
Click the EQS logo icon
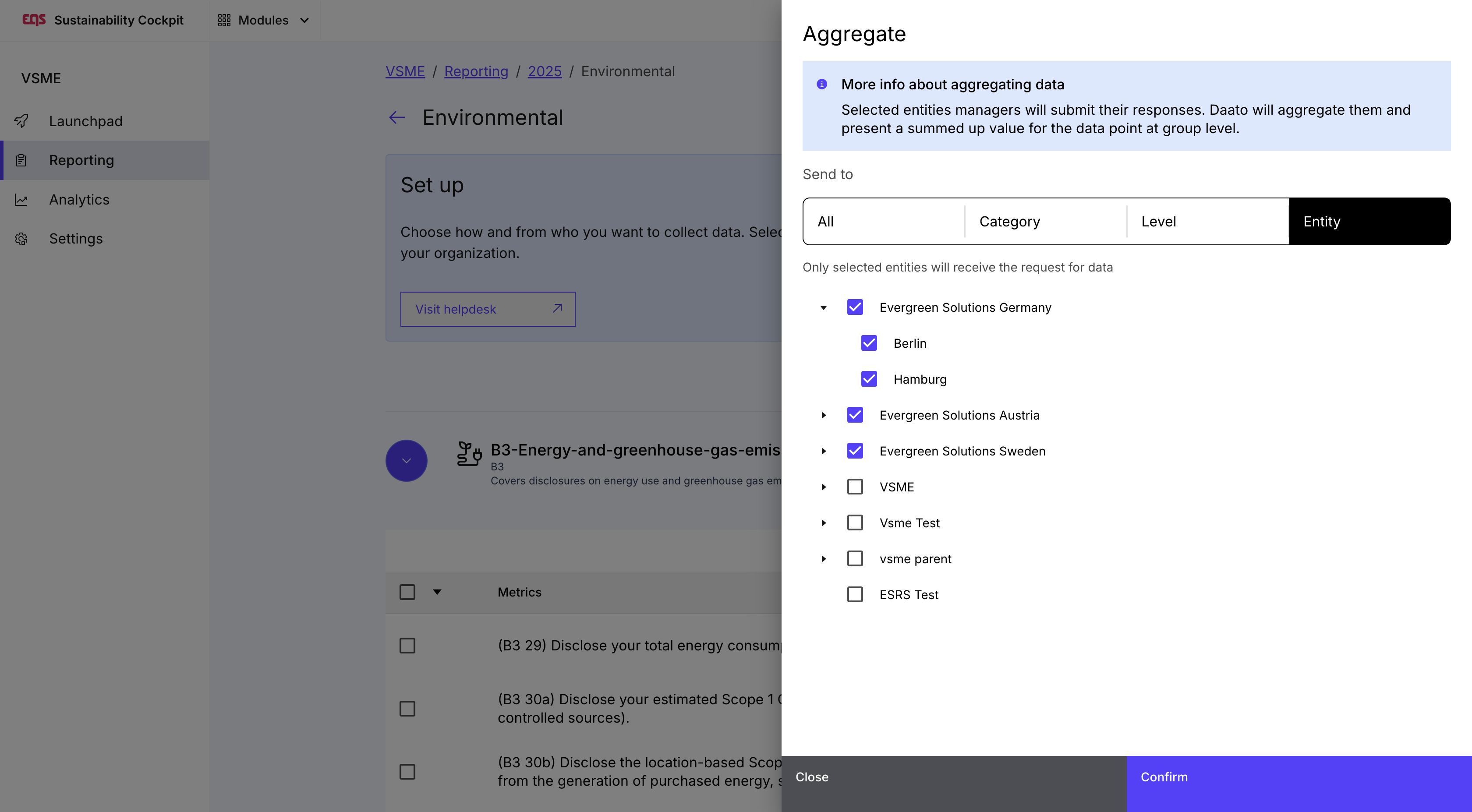(34, 20)
